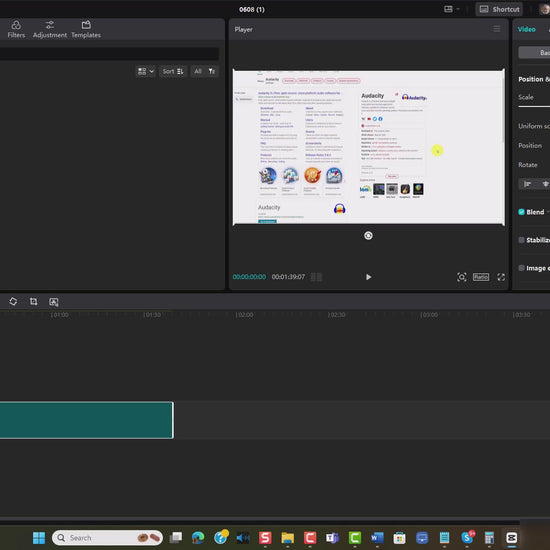Expand the layout dropdown arrow
The height and width of the screenshot is (550, 550).
tap(458, 9)
